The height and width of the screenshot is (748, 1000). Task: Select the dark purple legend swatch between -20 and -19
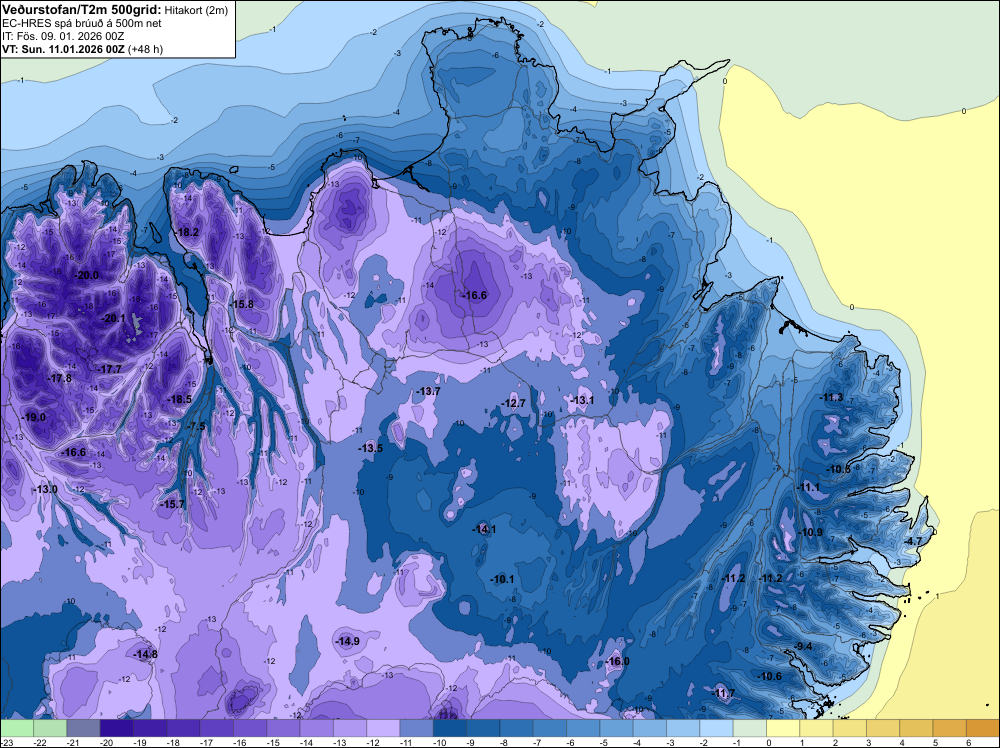tap(117, 728)
